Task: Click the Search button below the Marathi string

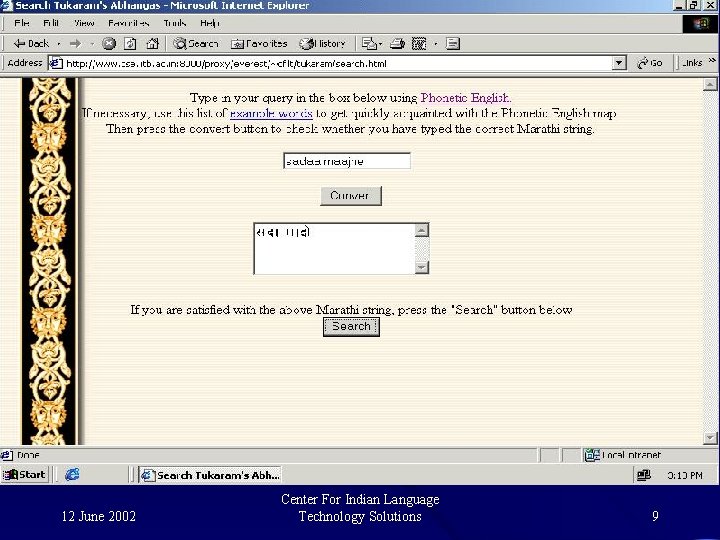Action: [x=351, y=326]
